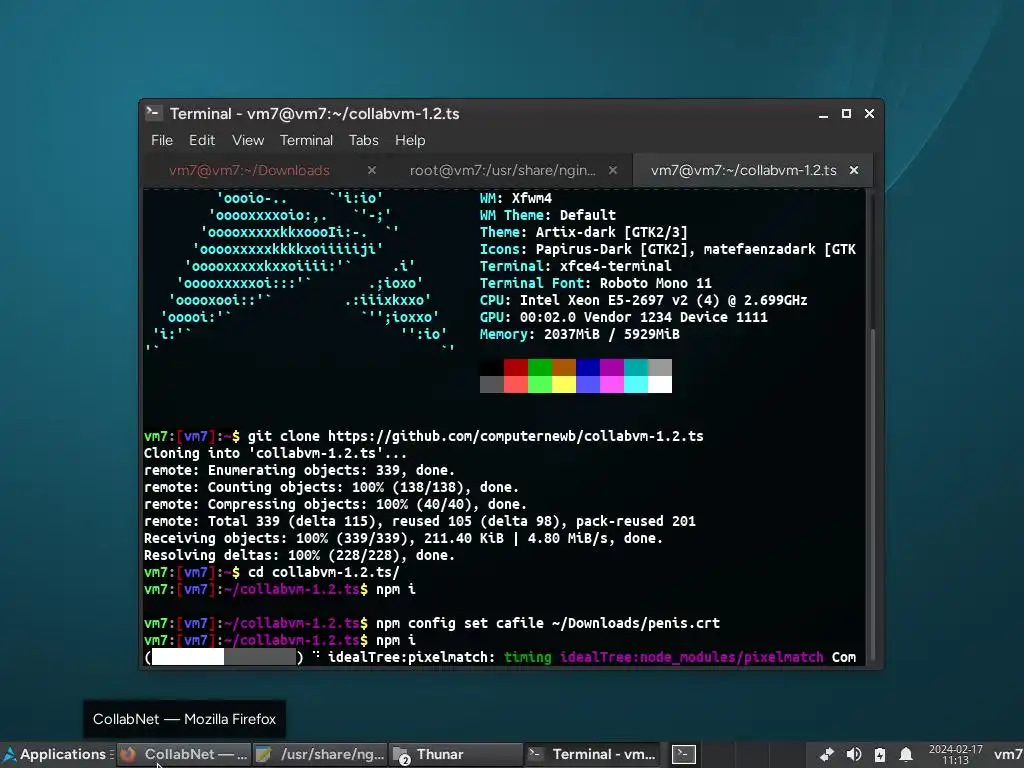1024x768 pixels.
Task: Click the 'Resolving deltas: 100% (228/228)' line
Action: point(299,555)
